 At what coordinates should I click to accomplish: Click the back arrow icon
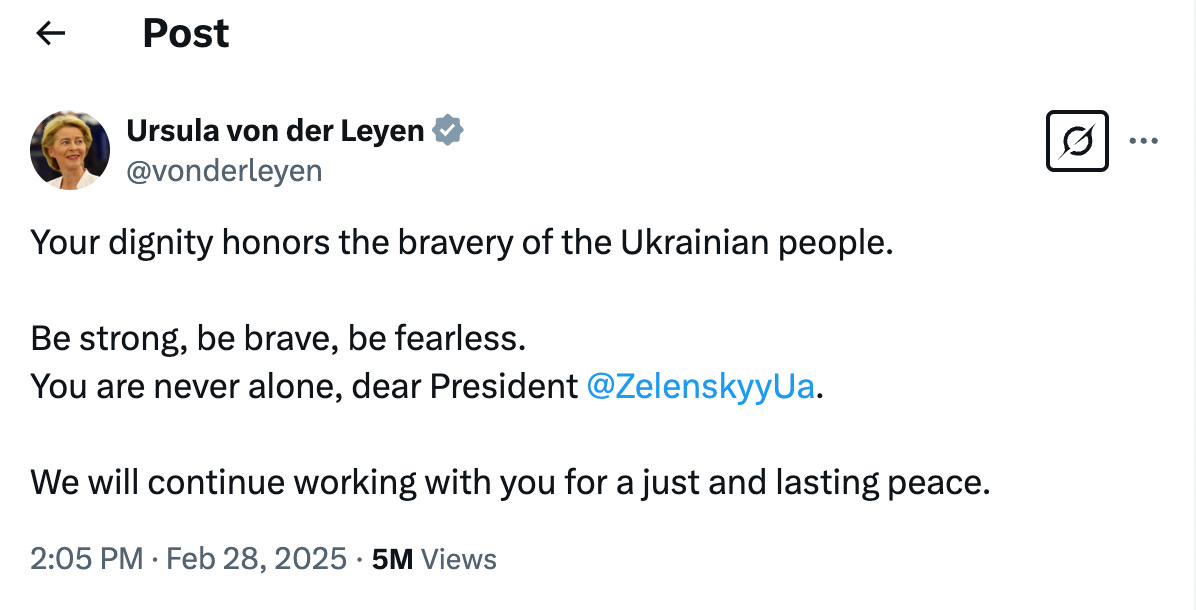50,34
